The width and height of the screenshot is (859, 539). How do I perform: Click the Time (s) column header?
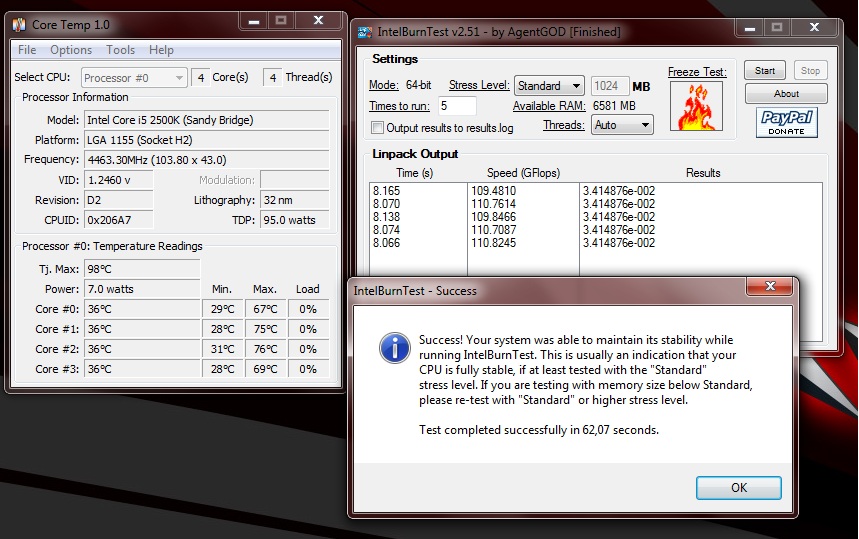(x=414, y=173)
